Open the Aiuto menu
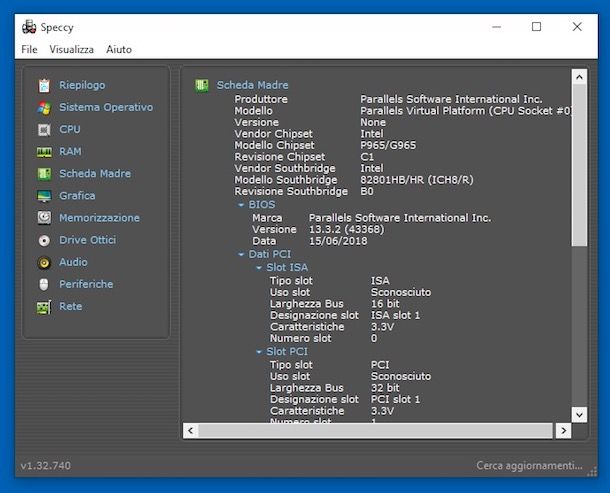The image size is (610, 493). point(119,49)
